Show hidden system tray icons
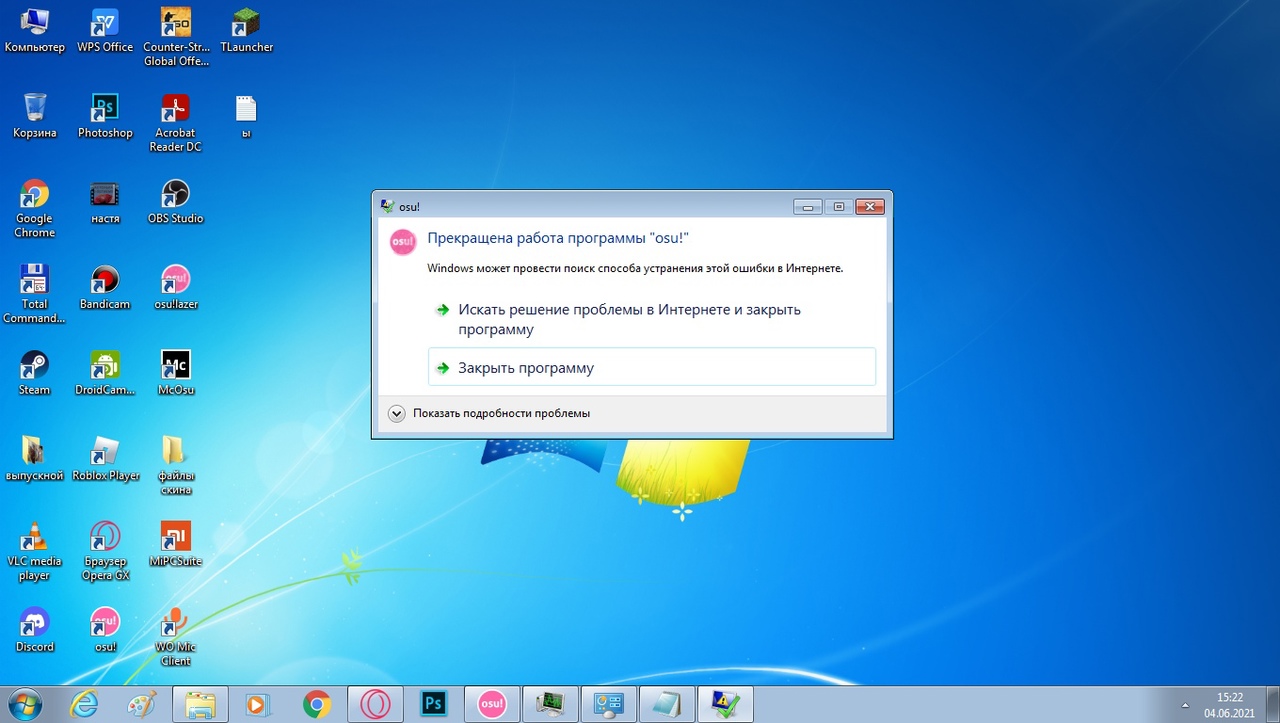 (x=1186, y=705)
